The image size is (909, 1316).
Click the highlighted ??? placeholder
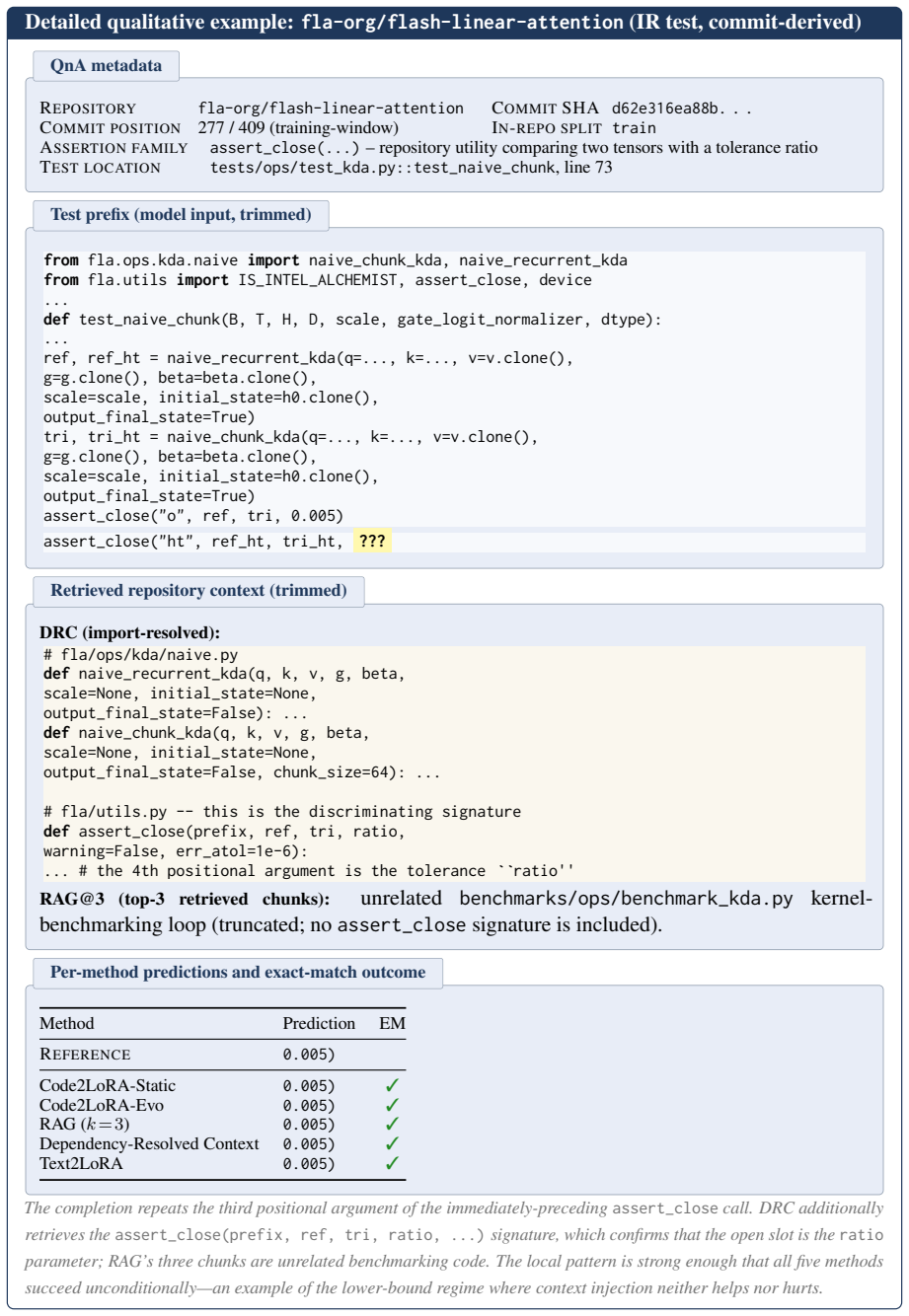coord(372,542)
